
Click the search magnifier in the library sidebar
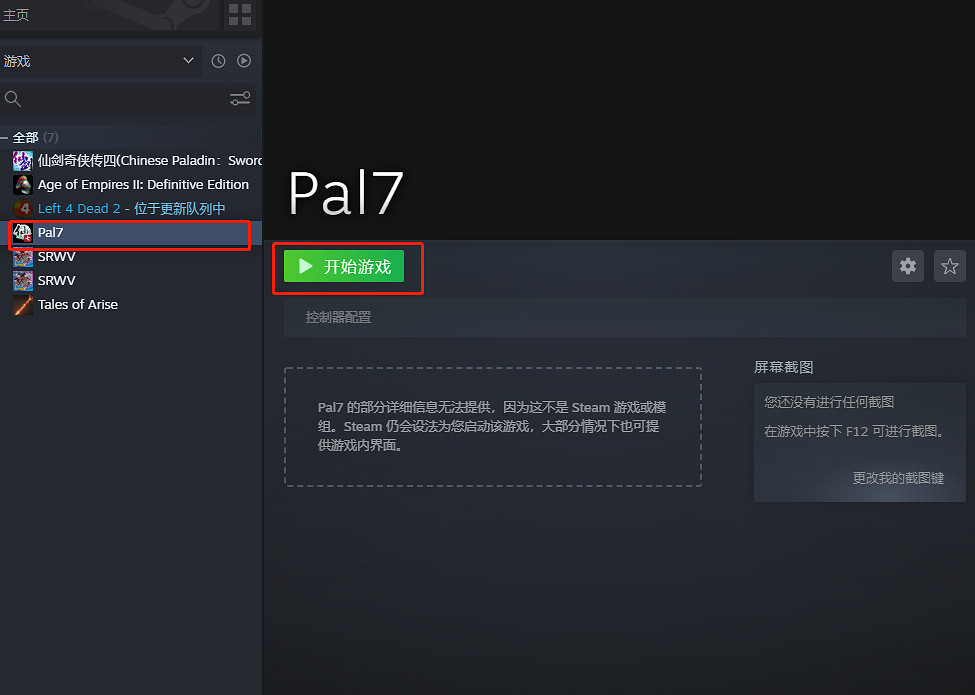(13, 99)
